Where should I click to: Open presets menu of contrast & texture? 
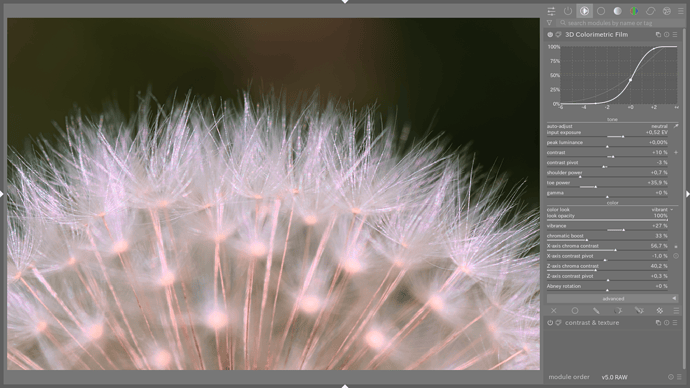point(675,323)
